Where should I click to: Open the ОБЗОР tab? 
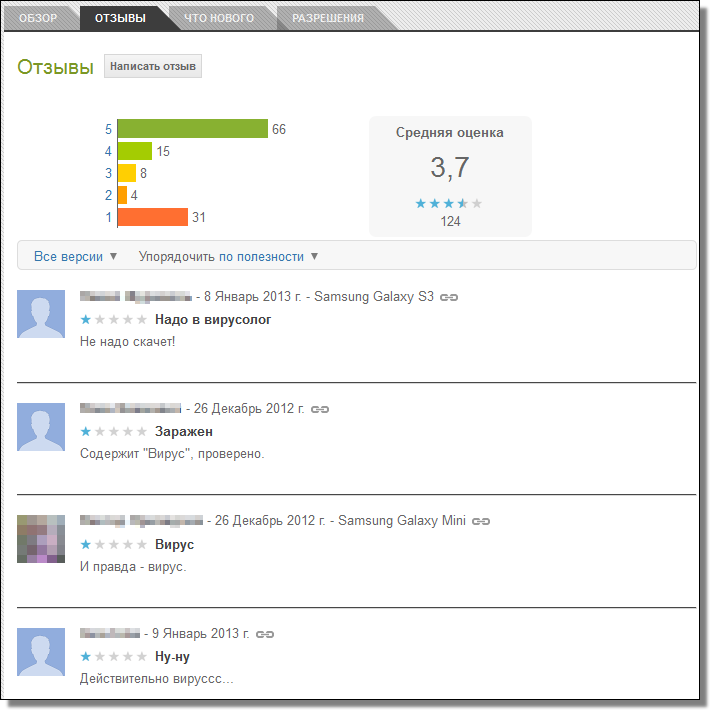point(38,18)
